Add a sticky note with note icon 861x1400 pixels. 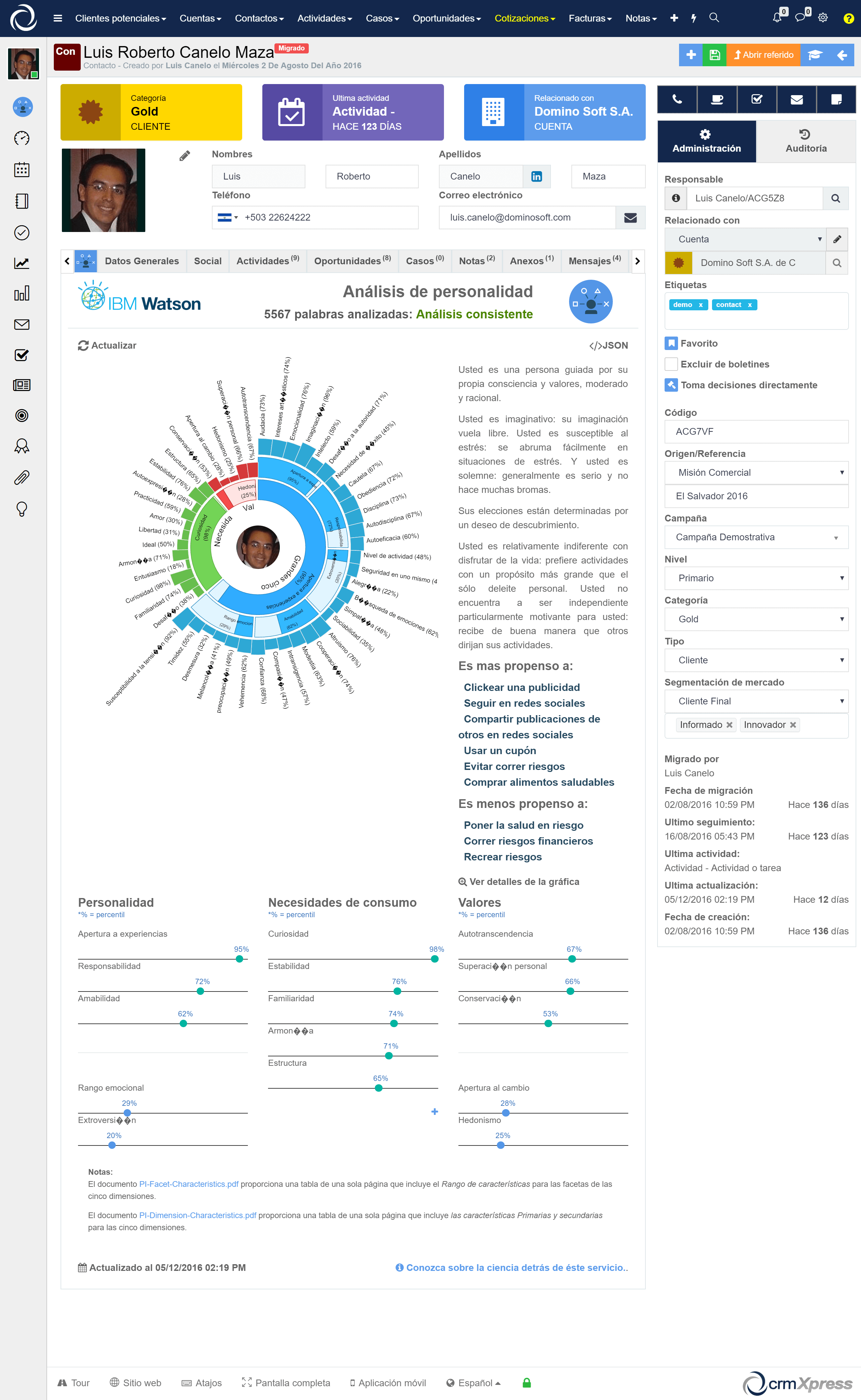point(836,100)
